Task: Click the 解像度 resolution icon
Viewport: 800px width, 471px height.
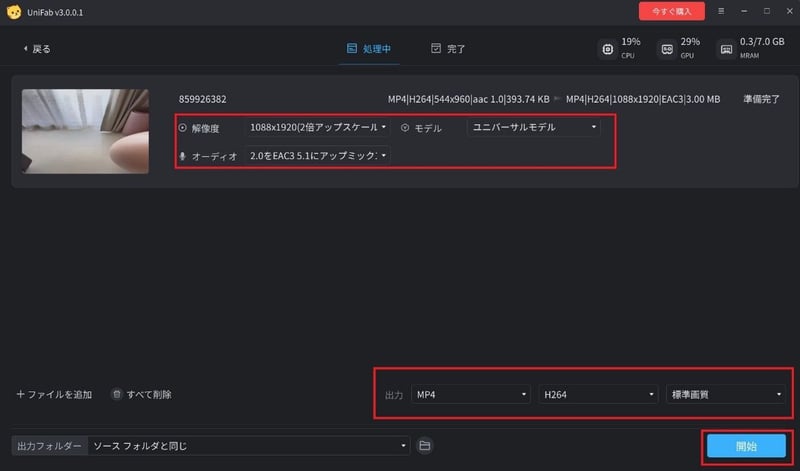Action: 183,128
